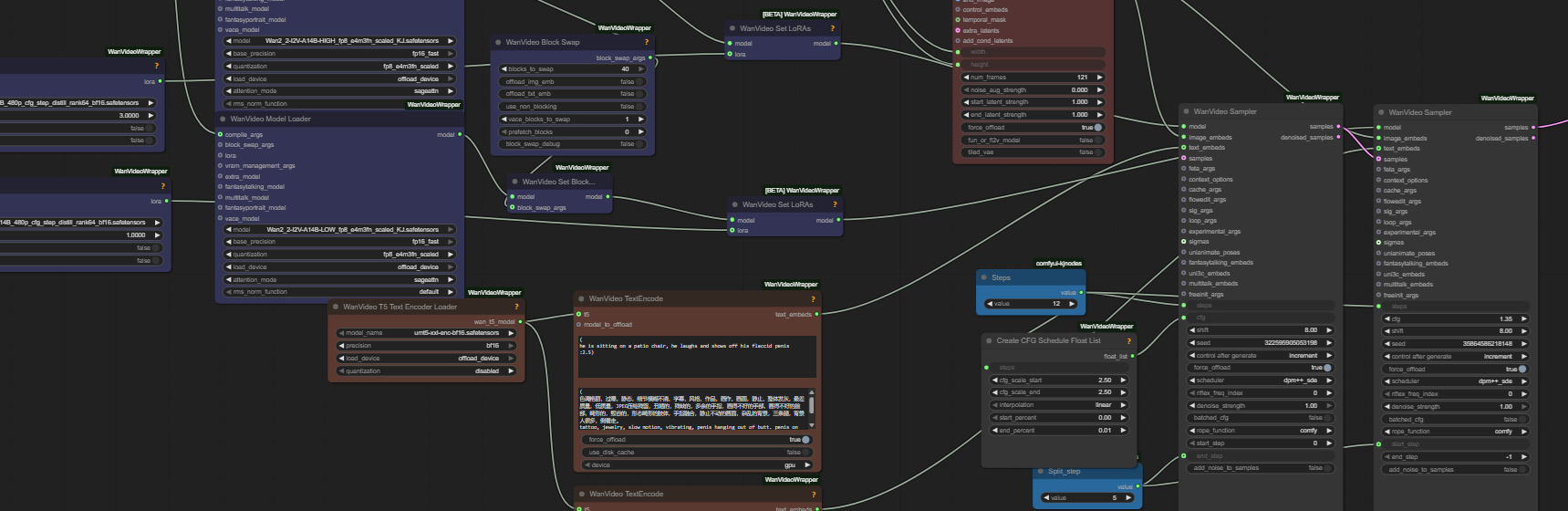Image resolution: width=1568 pixels, height=511 pixels.
Task: Click denoised_samples output port on left Sampler
Action: coord(1338,138)
